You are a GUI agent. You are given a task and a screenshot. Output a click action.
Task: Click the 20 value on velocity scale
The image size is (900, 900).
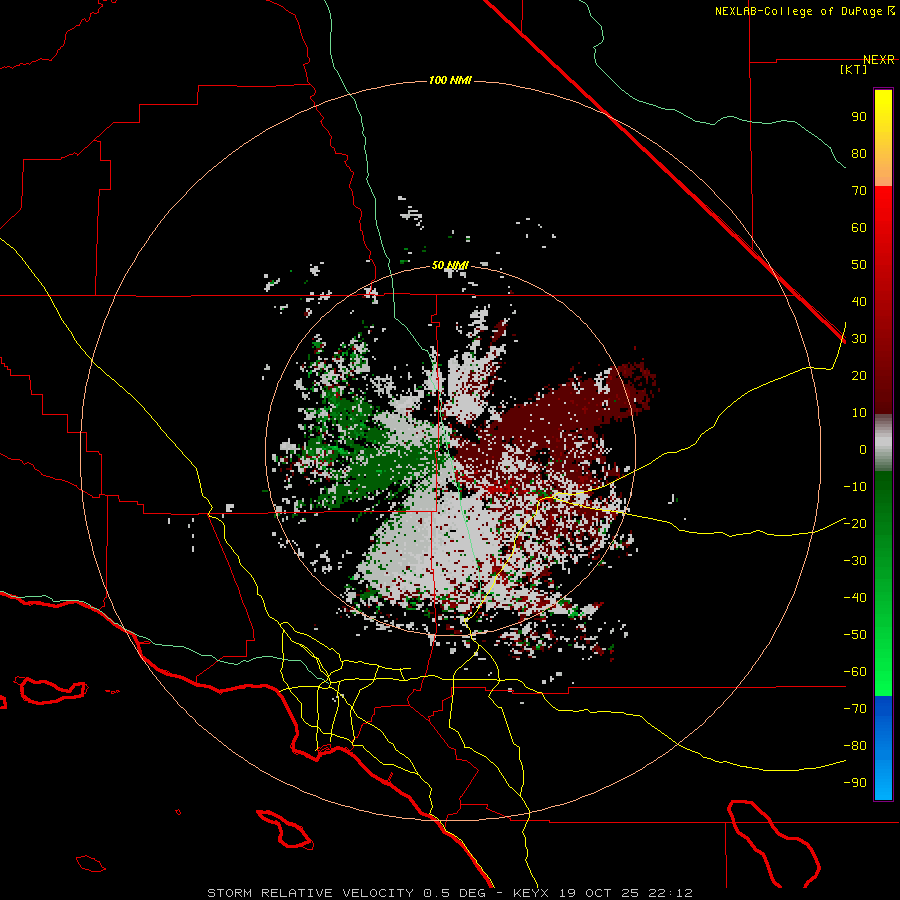pos(859,376)
